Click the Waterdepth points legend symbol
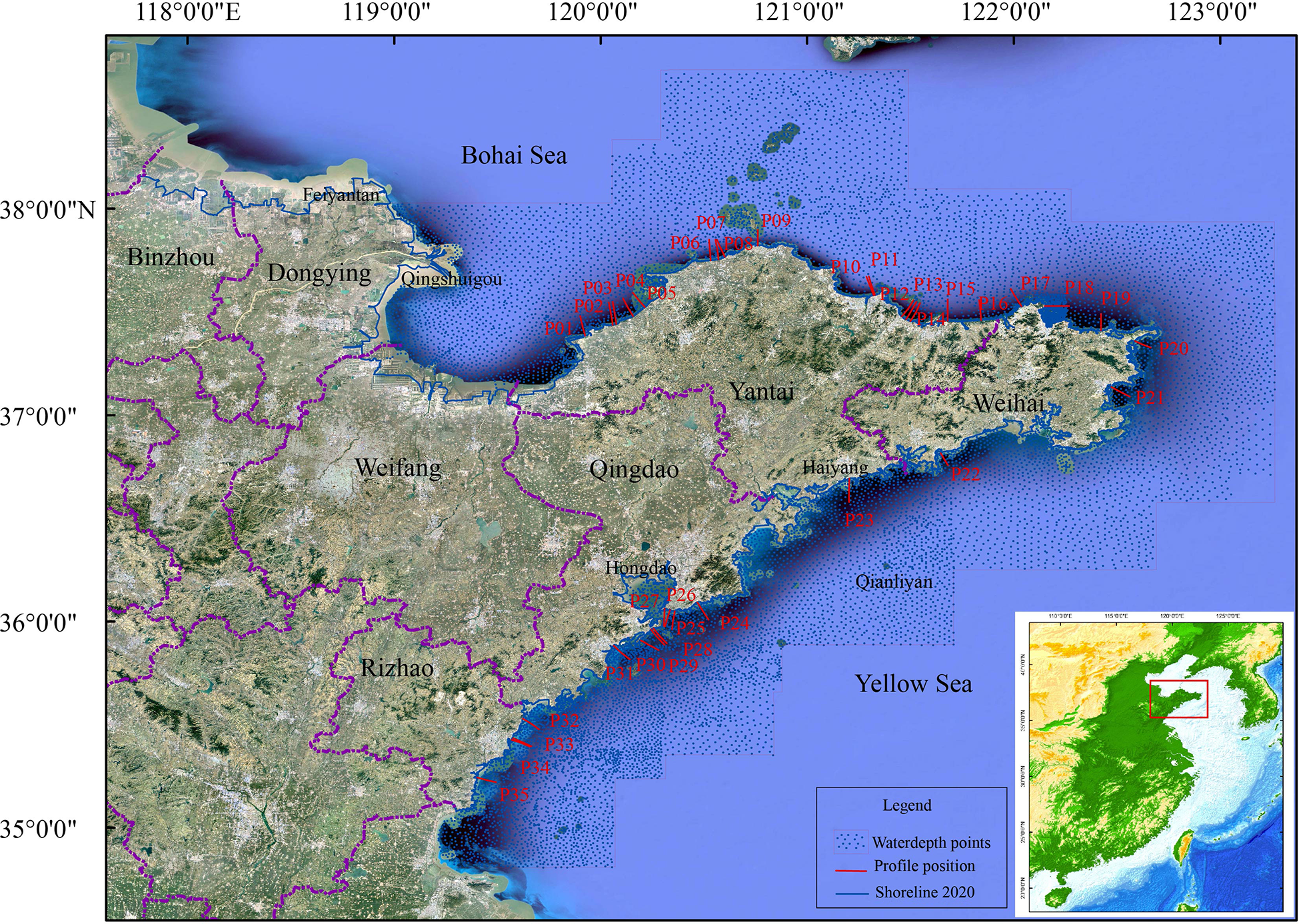Image resolution: width=1299 pixels, height=924 pixels. click(850, 842)
